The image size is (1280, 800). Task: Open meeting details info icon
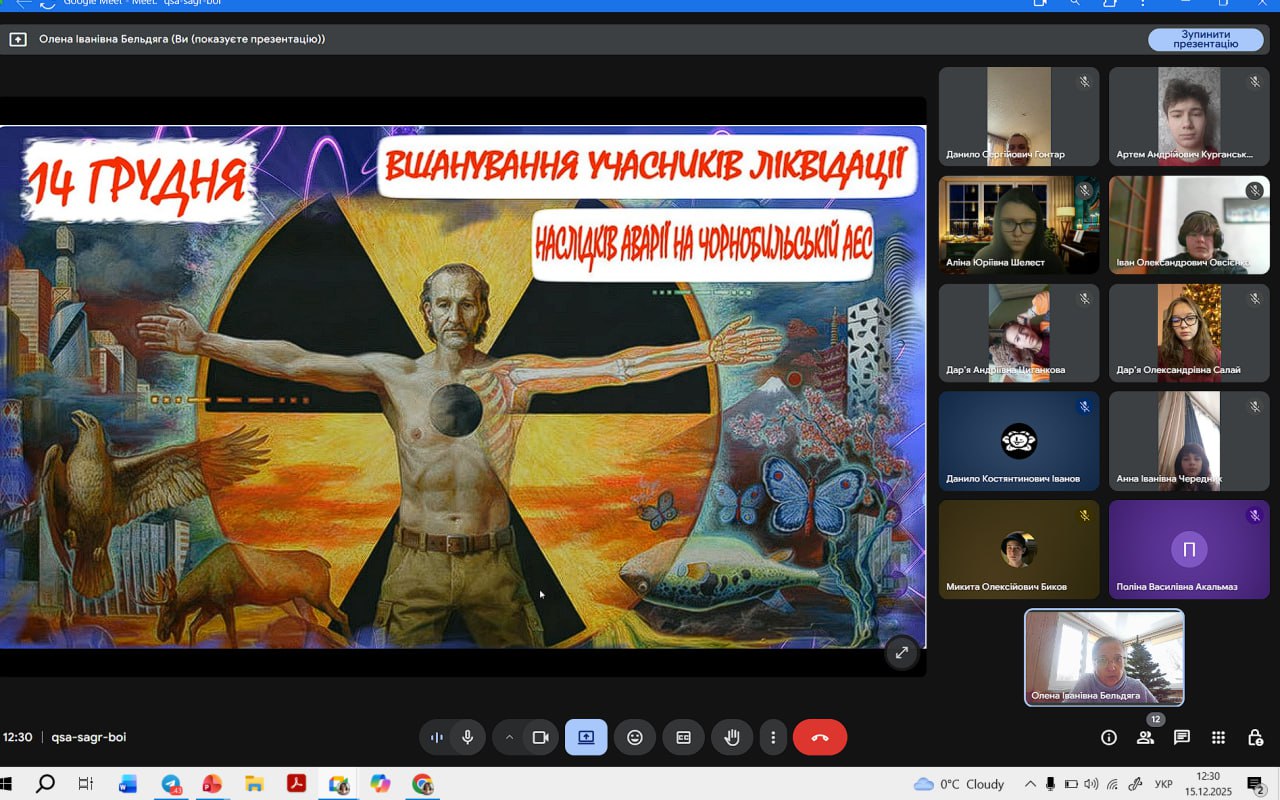click(x=1108, y=738)
